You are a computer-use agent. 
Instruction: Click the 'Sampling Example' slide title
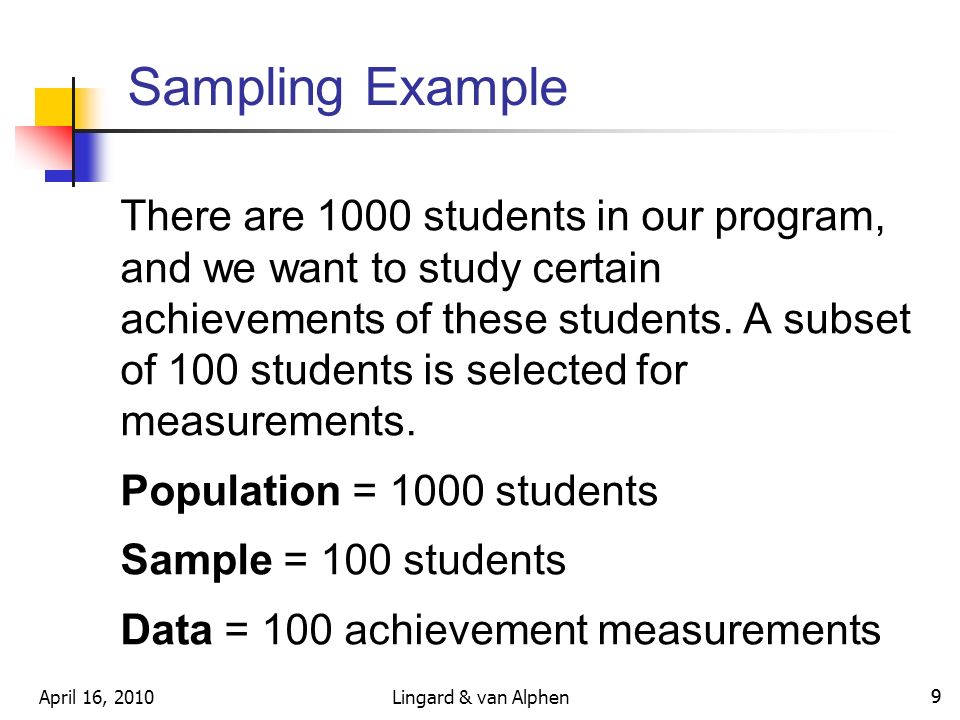click(x=347, y=89)
